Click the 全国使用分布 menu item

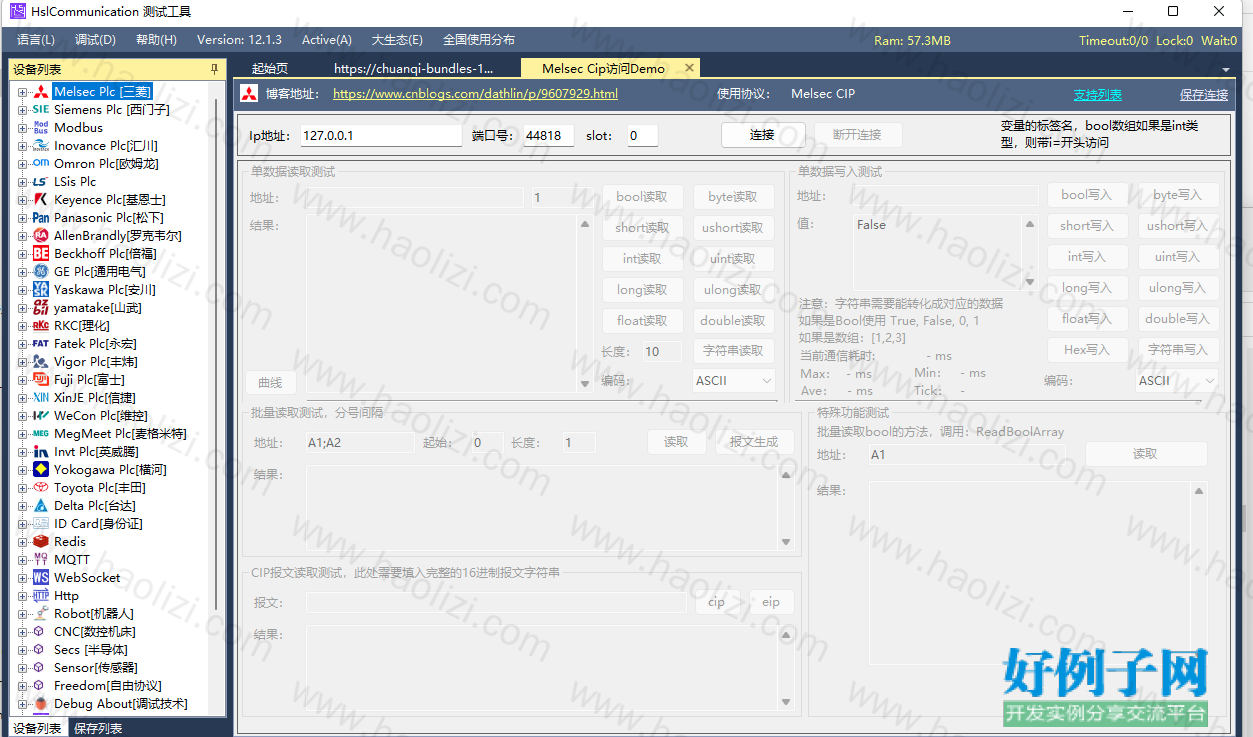[479, 40]
